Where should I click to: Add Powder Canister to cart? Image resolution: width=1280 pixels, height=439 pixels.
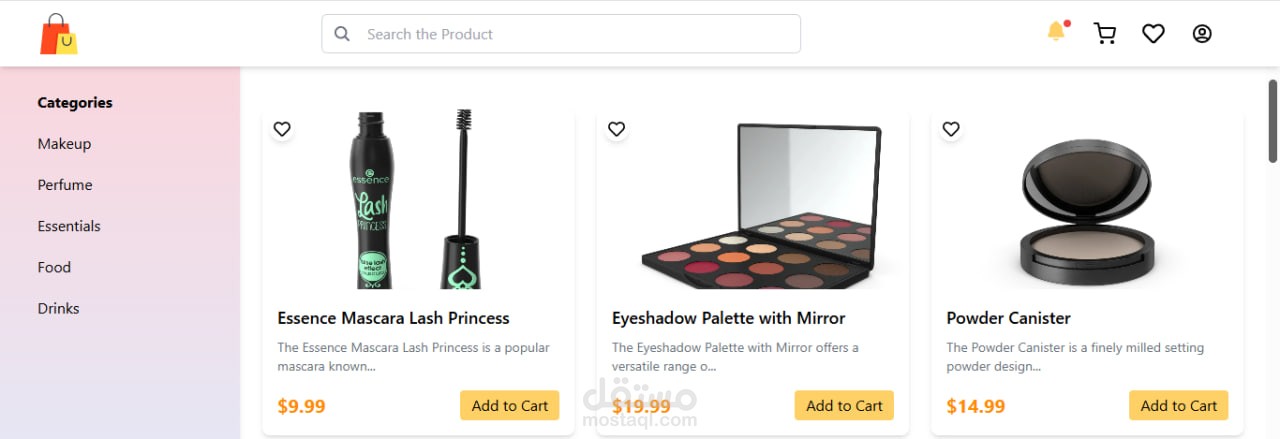[x=1178, y=406]
